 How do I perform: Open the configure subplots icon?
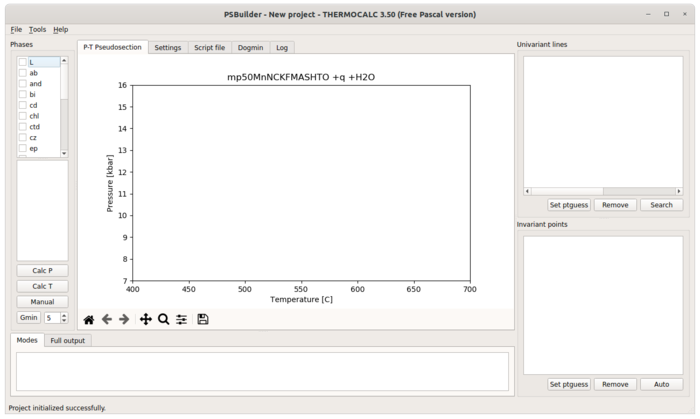pos(181,319)
